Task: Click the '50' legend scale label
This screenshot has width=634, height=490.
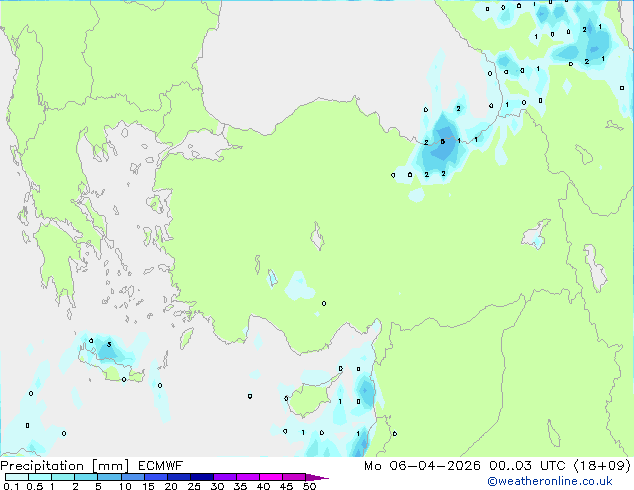Action: click(309, 486)
